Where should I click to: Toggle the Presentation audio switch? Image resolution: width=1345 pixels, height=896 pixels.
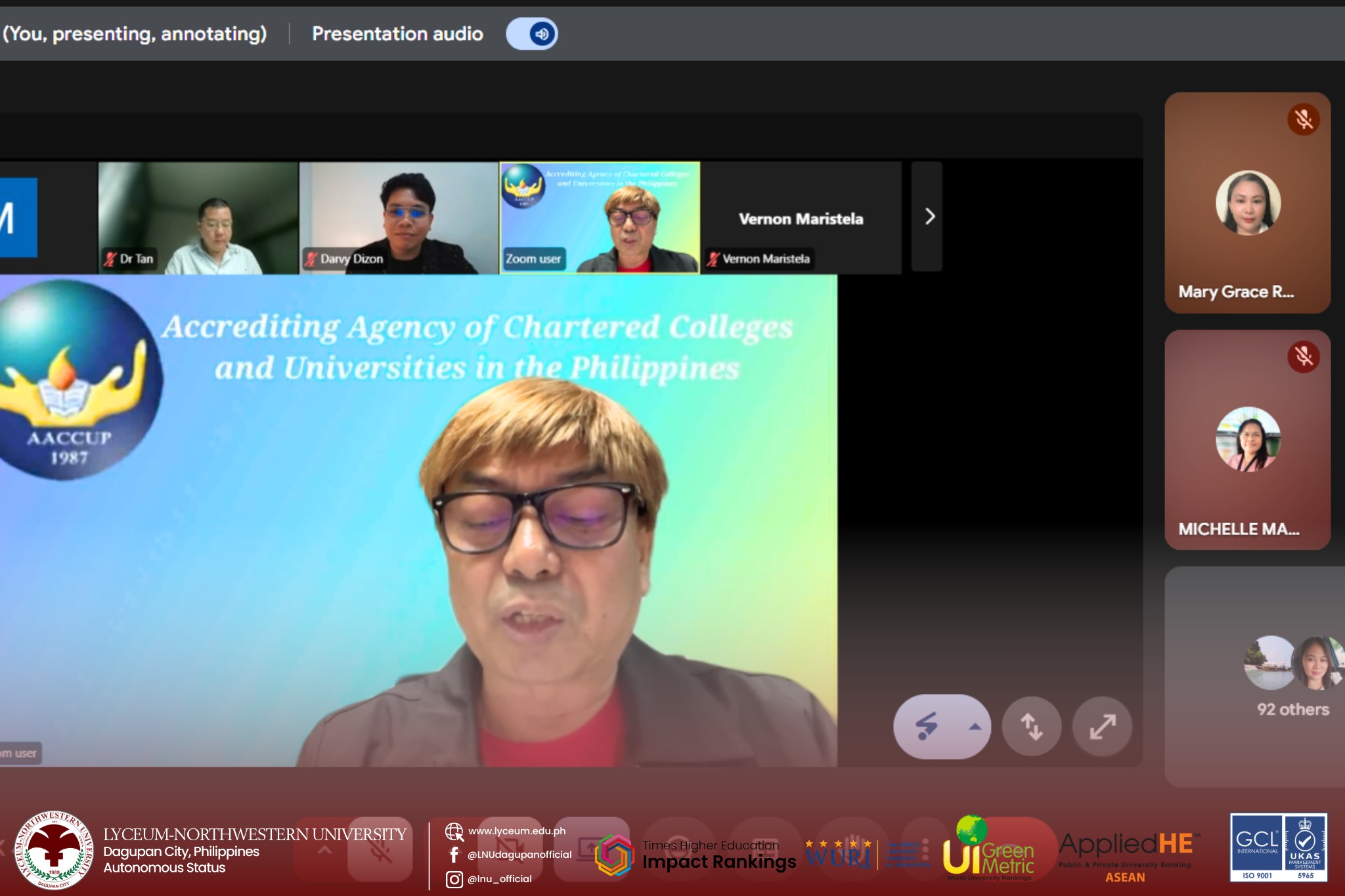[x=532, y=34]
